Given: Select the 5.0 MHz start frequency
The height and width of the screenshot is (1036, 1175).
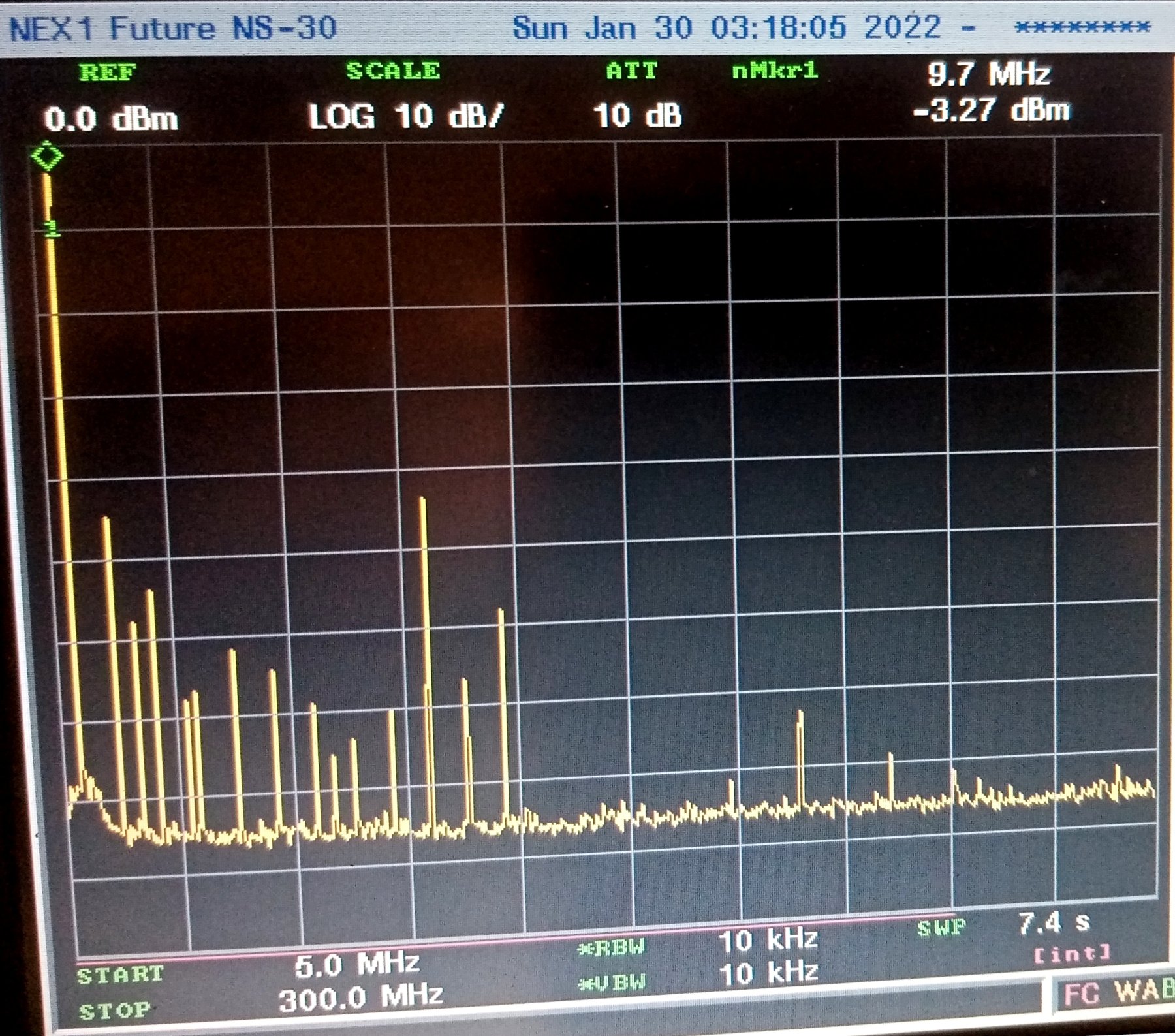Looking at the screenshot, I should (356, 965).
